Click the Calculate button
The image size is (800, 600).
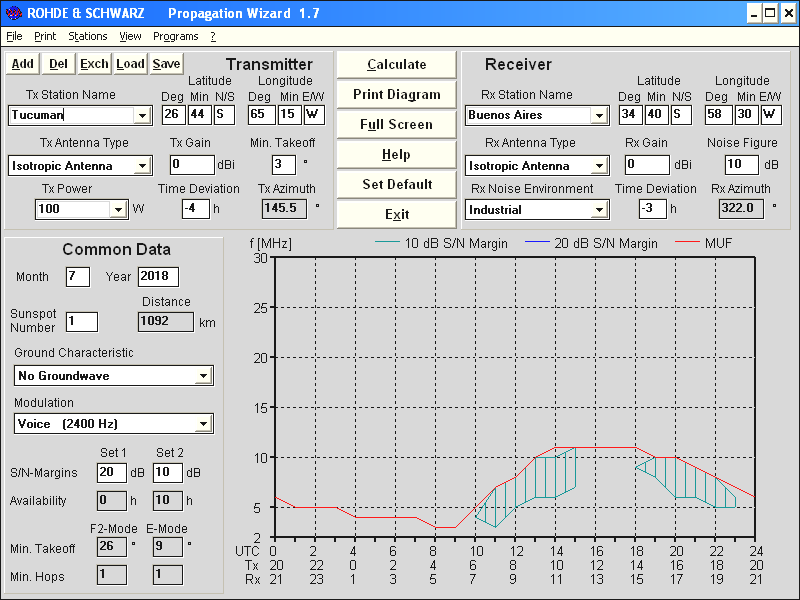[x=396, y=64]
